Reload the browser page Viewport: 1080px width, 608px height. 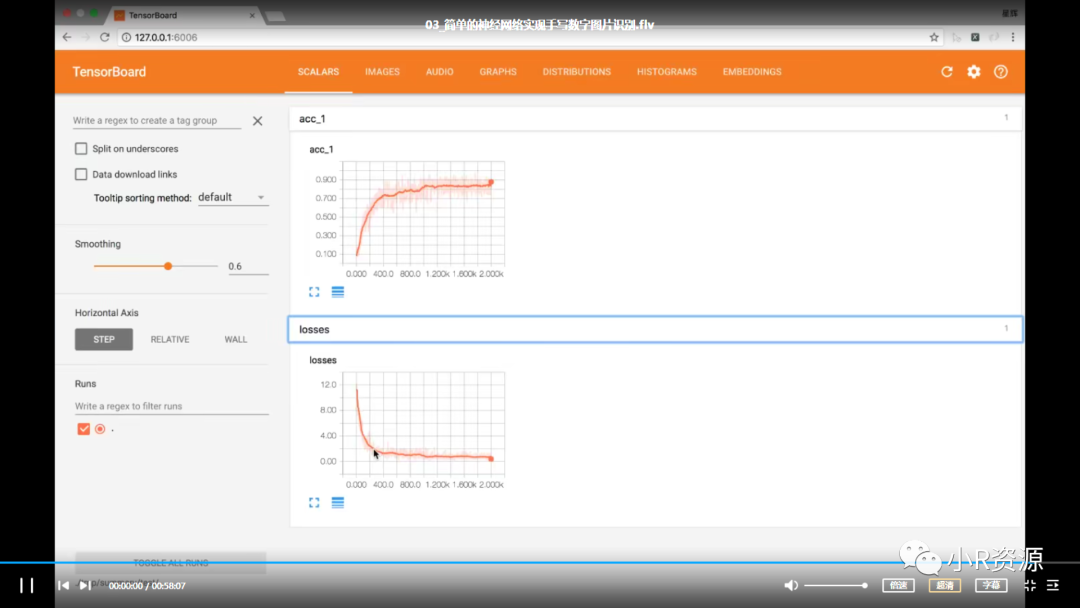pos(105,37)
